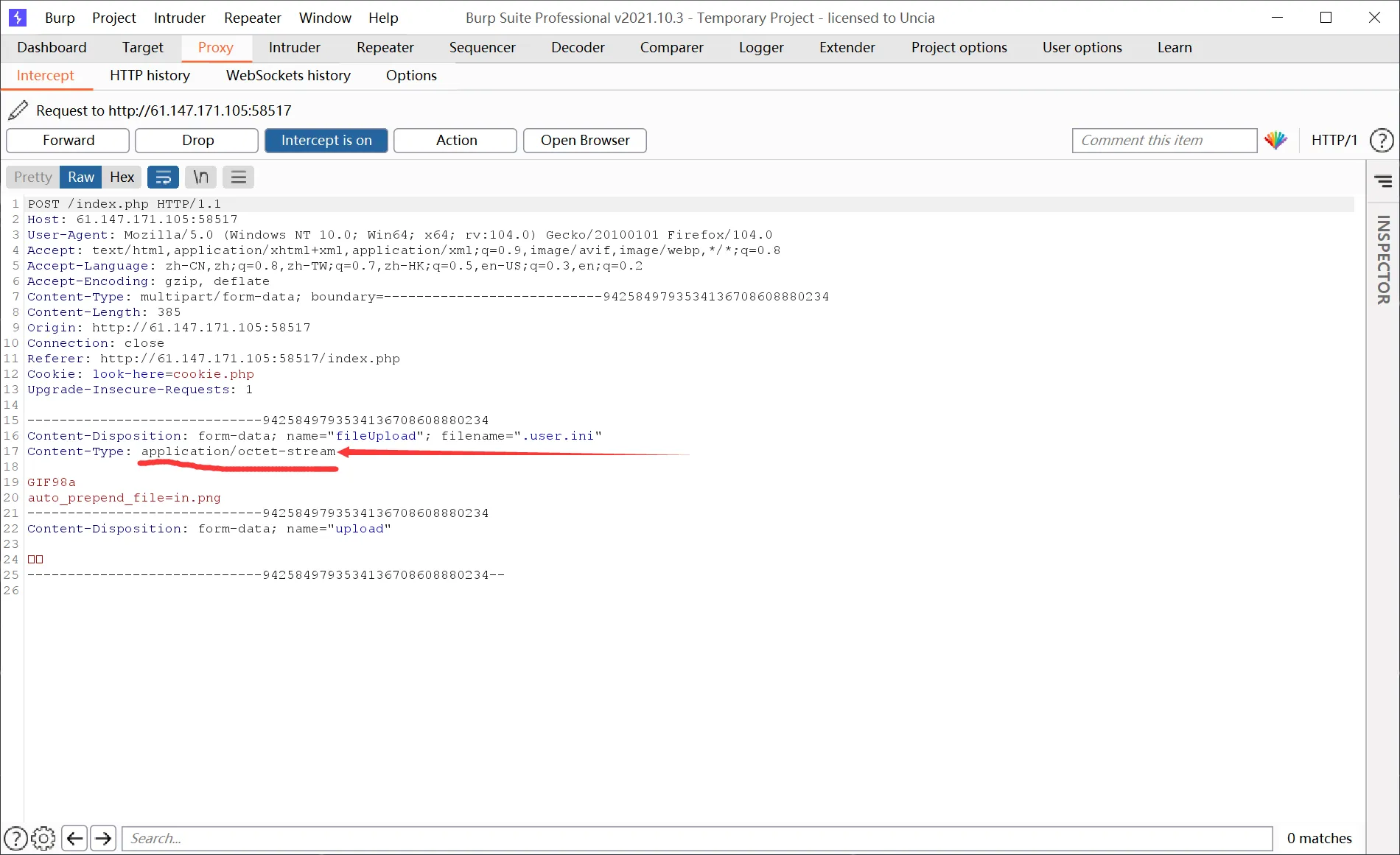
Task: Open the proxy Options sub-tab
Action: [411, 75]
